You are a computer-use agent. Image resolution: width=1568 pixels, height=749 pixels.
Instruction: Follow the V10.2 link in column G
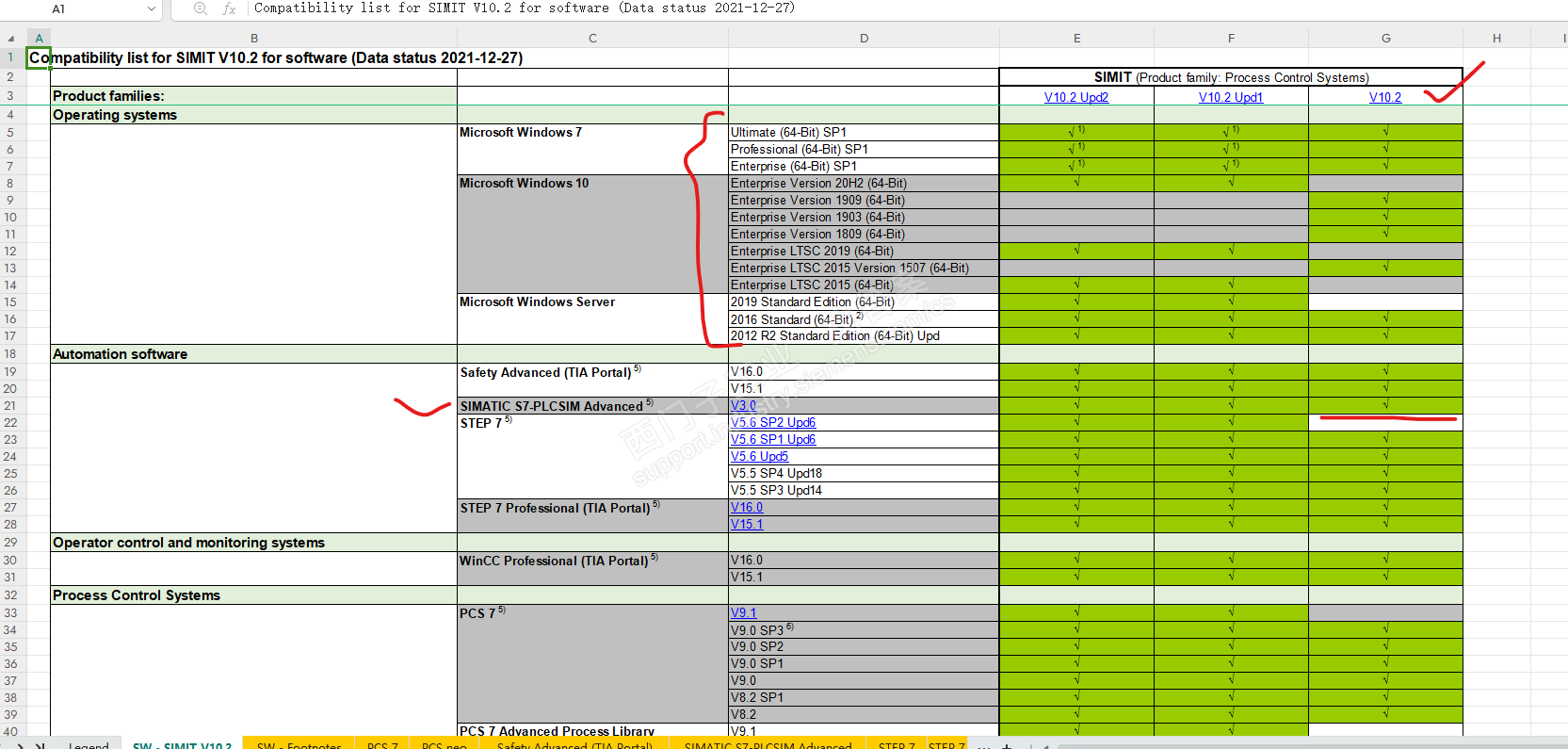tap(1385, 97)
